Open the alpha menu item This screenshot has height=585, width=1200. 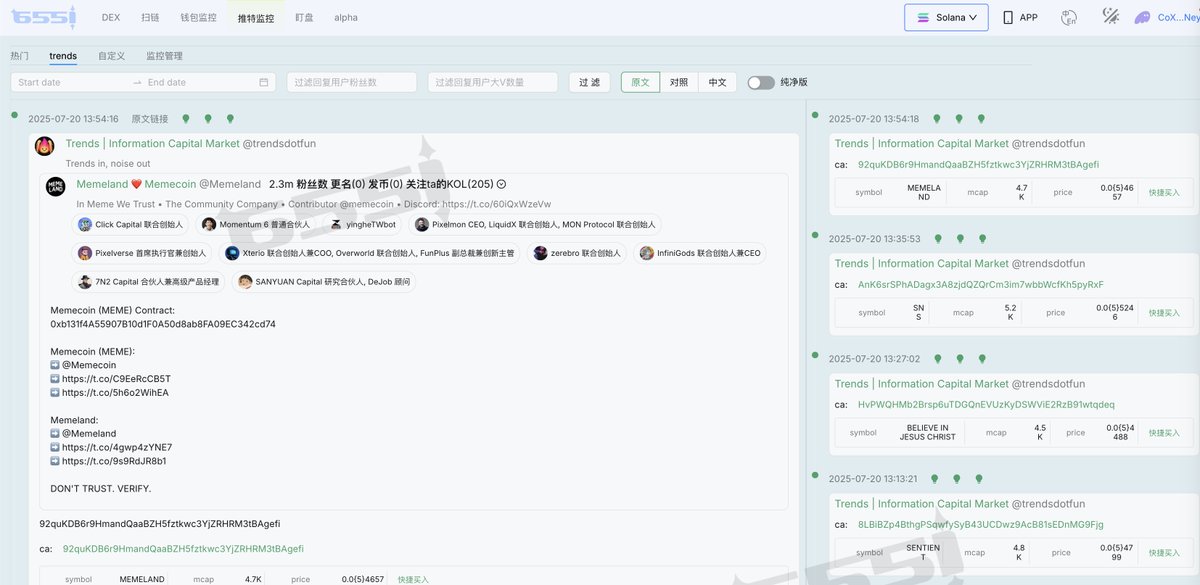(x=346, y=17)
